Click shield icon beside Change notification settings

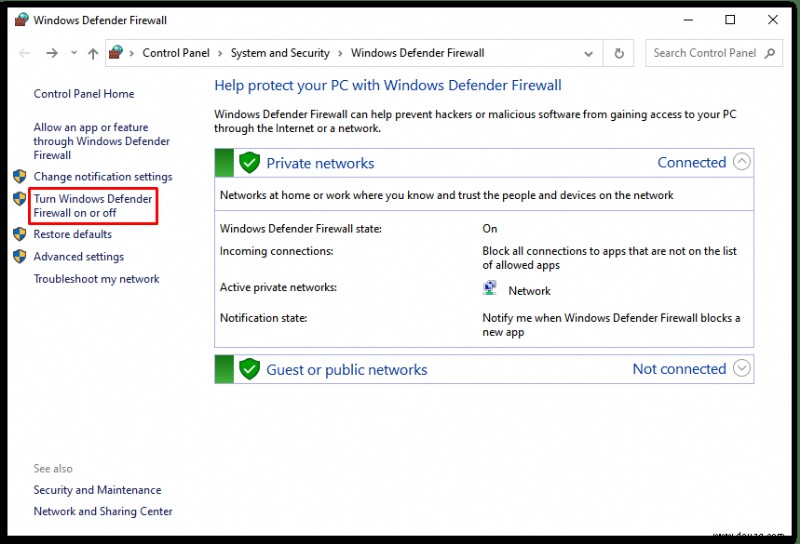(19, 177)
